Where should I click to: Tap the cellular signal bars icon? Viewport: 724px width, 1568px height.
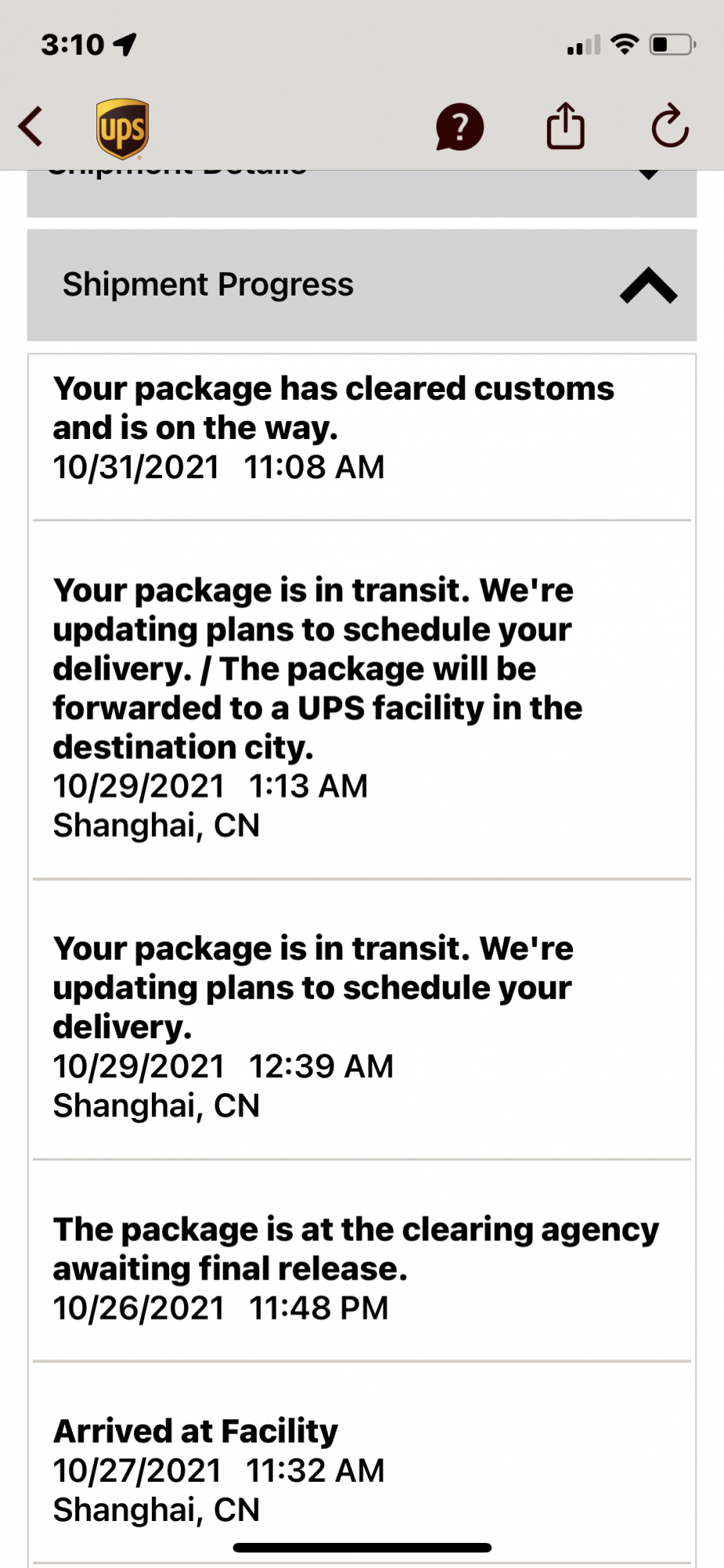583,45
